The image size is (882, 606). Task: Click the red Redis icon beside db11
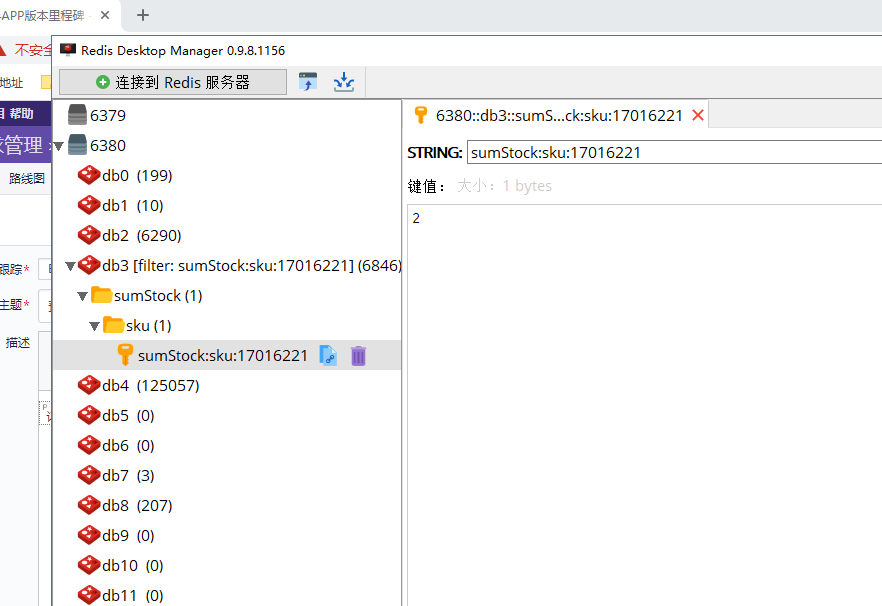(x=89, y=595)
